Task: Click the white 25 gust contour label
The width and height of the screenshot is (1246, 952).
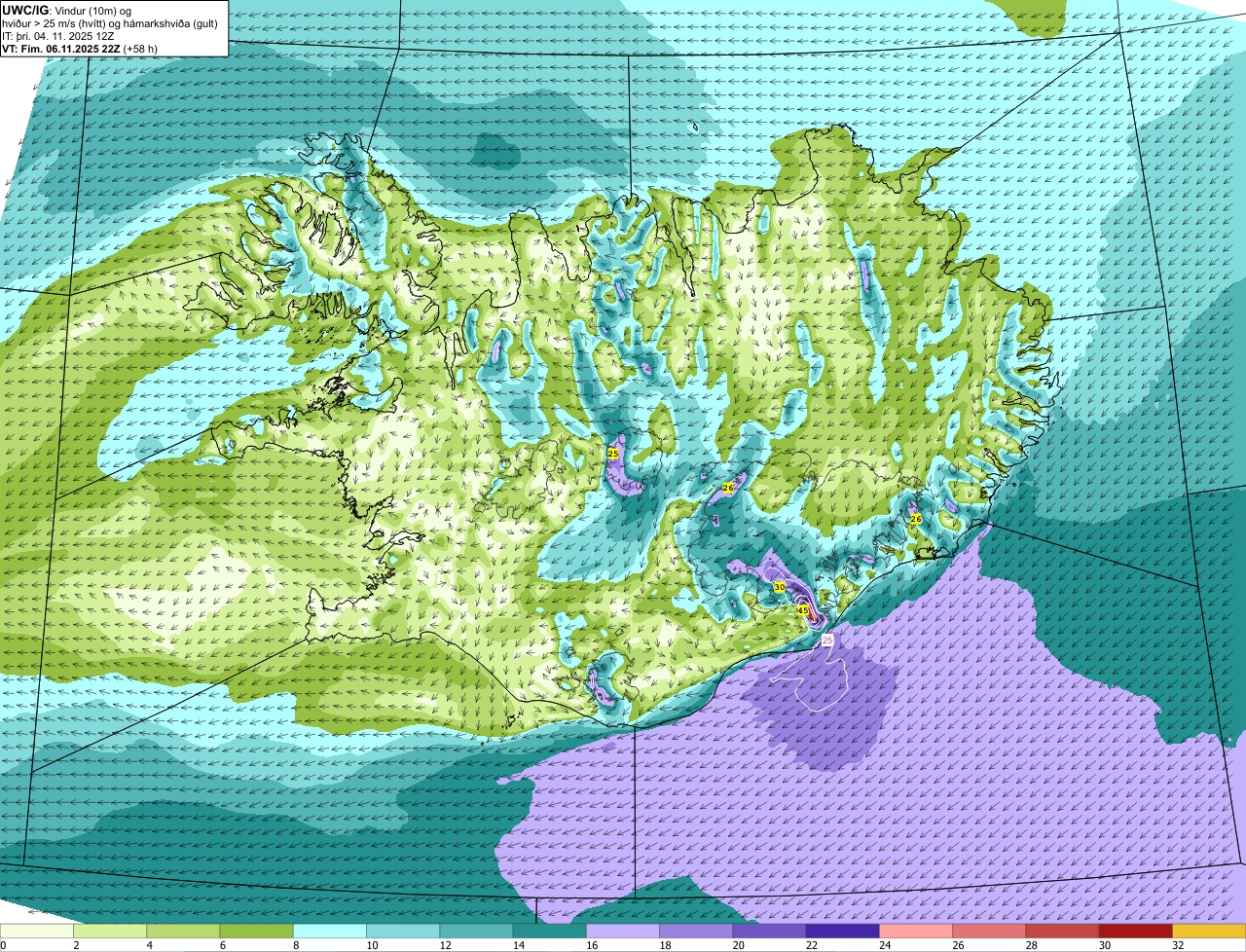Action: click(827, 640)
